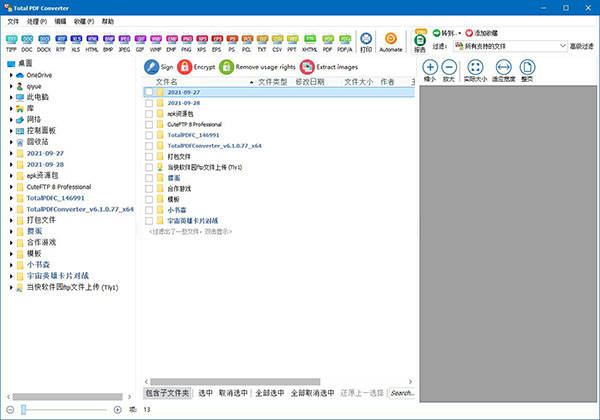Check the 合作游戏 folder checkbox

point(149,189)
